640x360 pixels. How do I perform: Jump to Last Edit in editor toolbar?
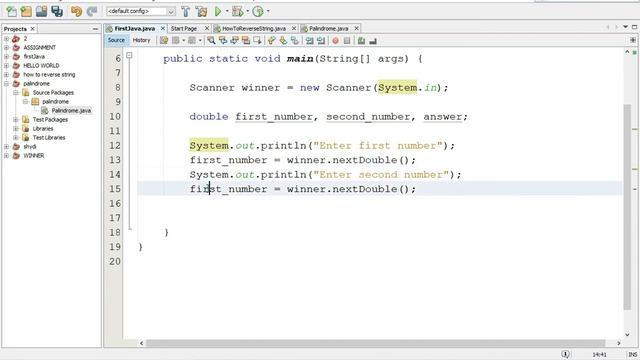pos(164,40)
